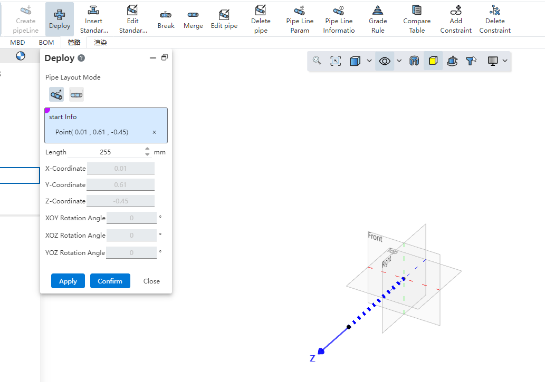Expand the monitor display dropdown arrow
Screen dimensions: 545x382
click(x=505, y=61)
